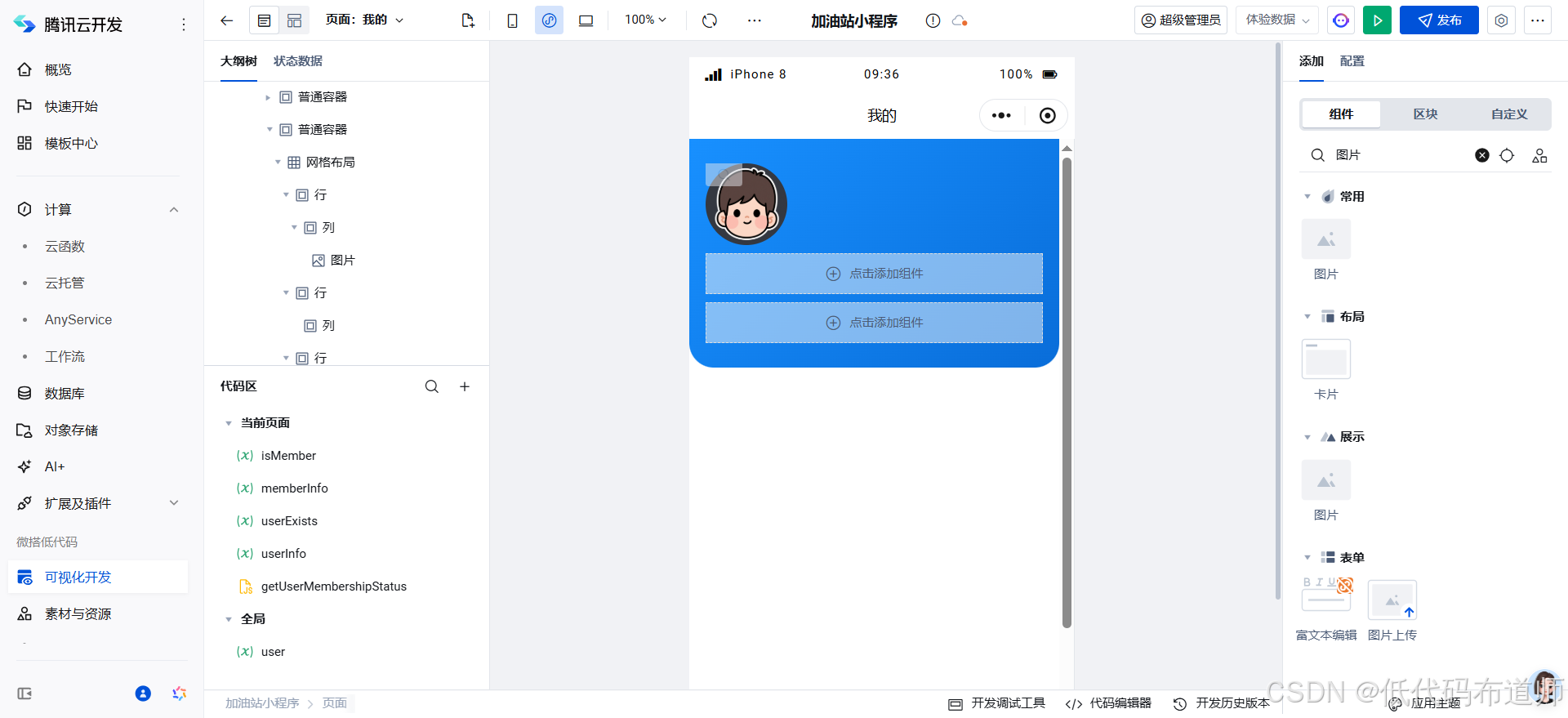Image resolution: width=1568 pixels, height=718 pixels.
Task: Select the 图片 node in outline tree
Action: click(x=342, y=261)
